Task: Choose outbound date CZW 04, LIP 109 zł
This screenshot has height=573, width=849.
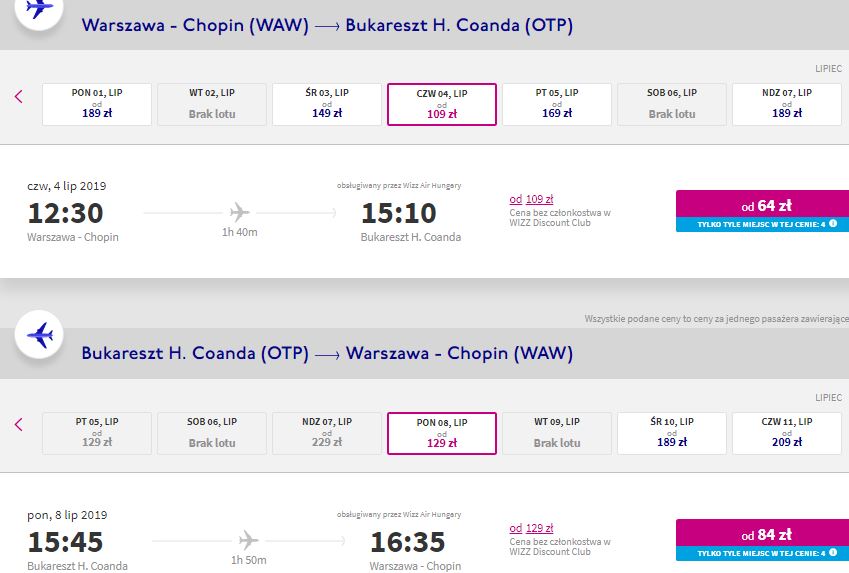Action: pyautogui.click(x=442, y=104)
